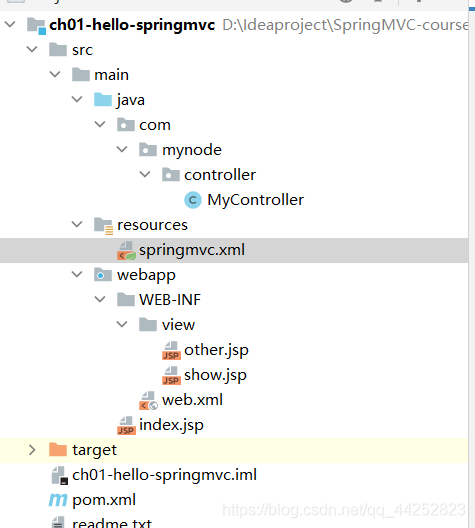Select the springmvc.xml file name
Screen dimensions: 475x528
click(192, 251)
